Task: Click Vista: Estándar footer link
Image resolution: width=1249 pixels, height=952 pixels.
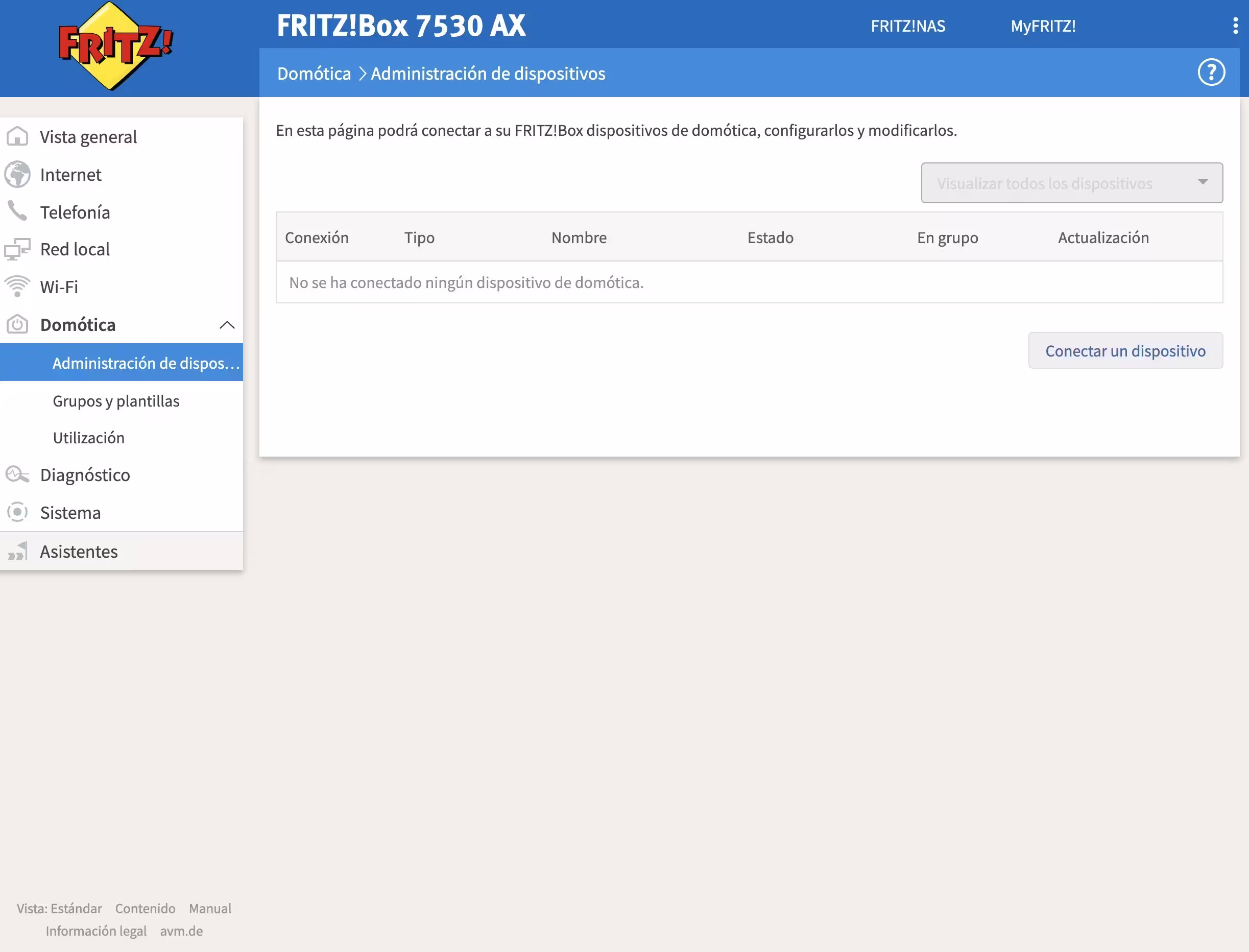Action: point(59,909)
